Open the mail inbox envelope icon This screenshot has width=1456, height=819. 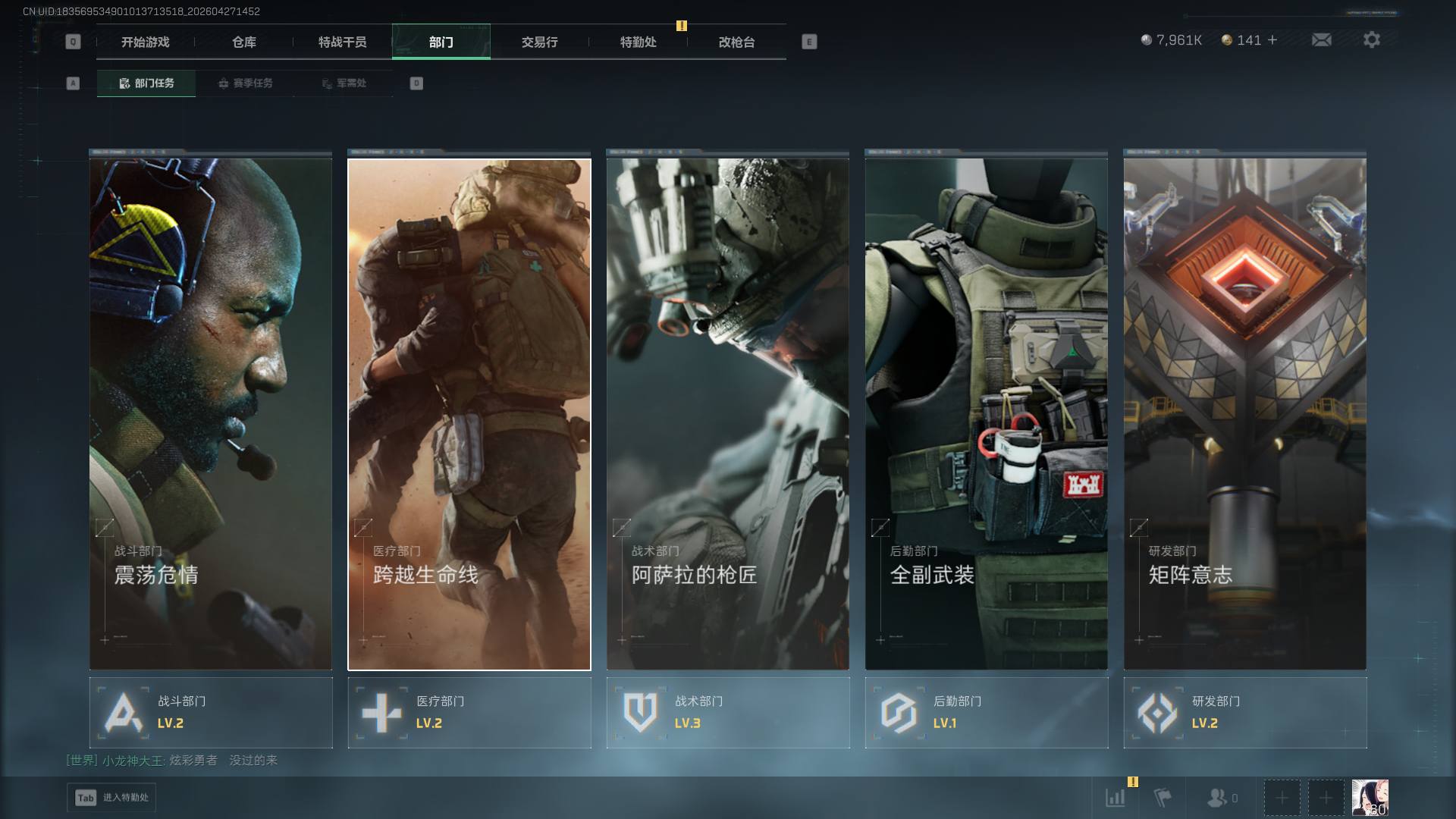click(x=1321, y=40)
